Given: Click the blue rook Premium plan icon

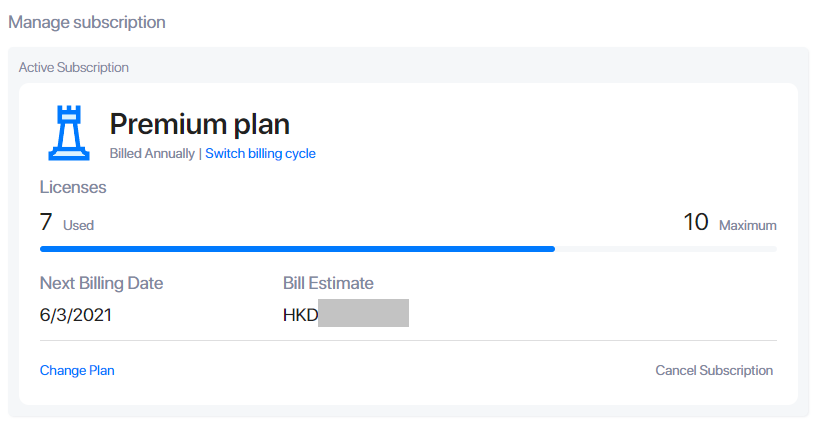Looking at the screenshot, I should point(69,133).
